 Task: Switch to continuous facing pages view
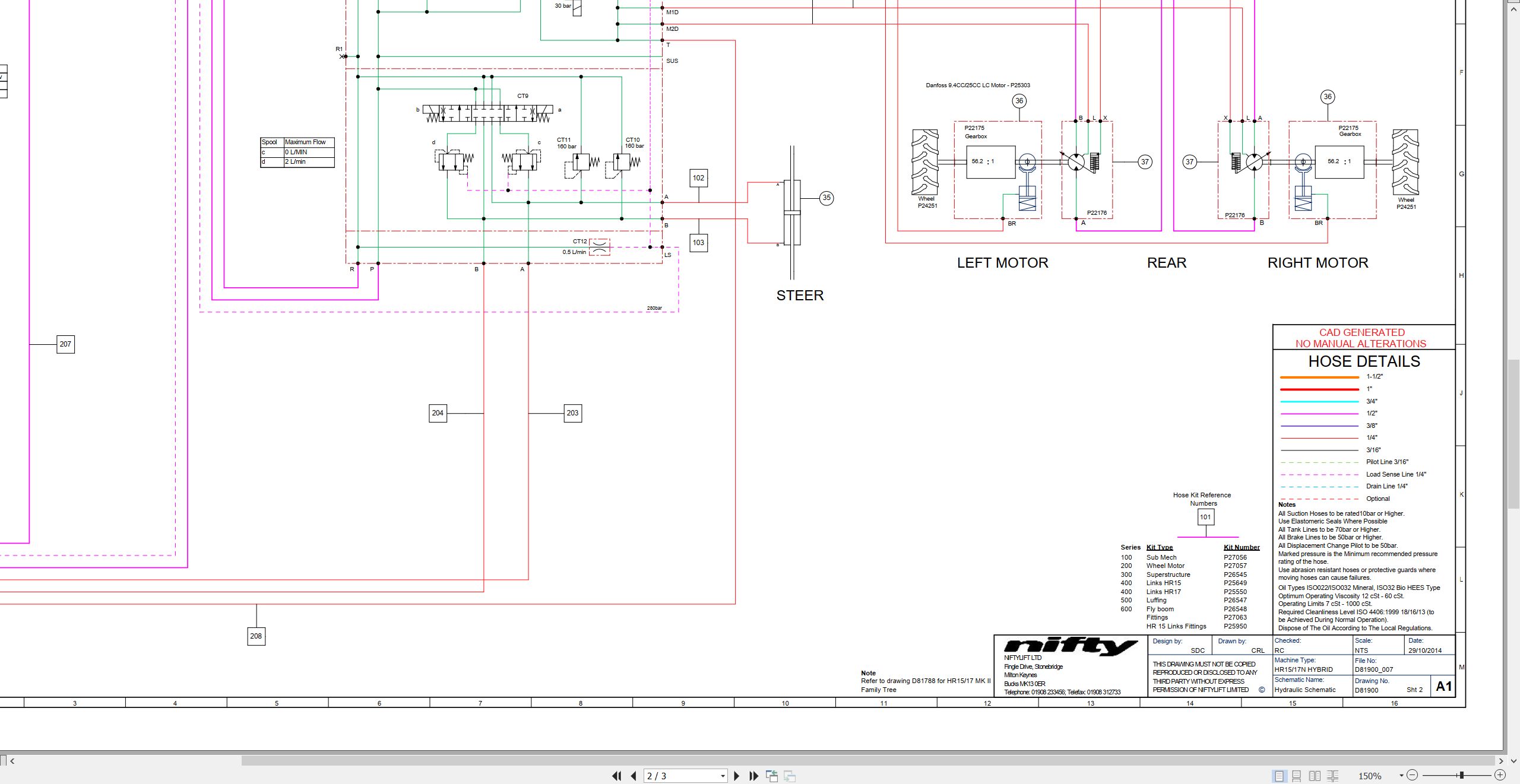[1333, 776]
